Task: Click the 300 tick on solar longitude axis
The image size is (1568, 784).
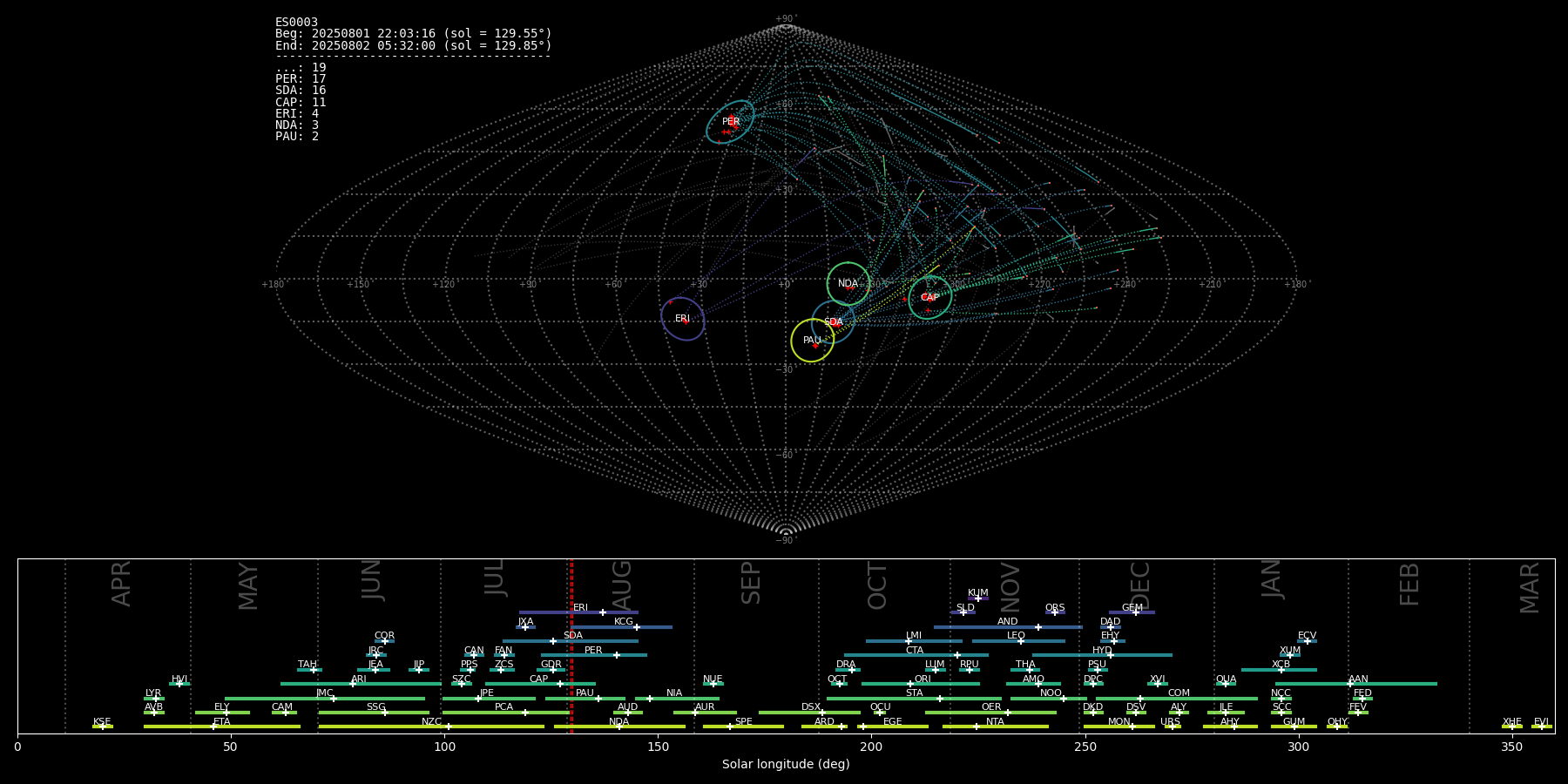Action: pyautogui.click(x=1298, y=747)
